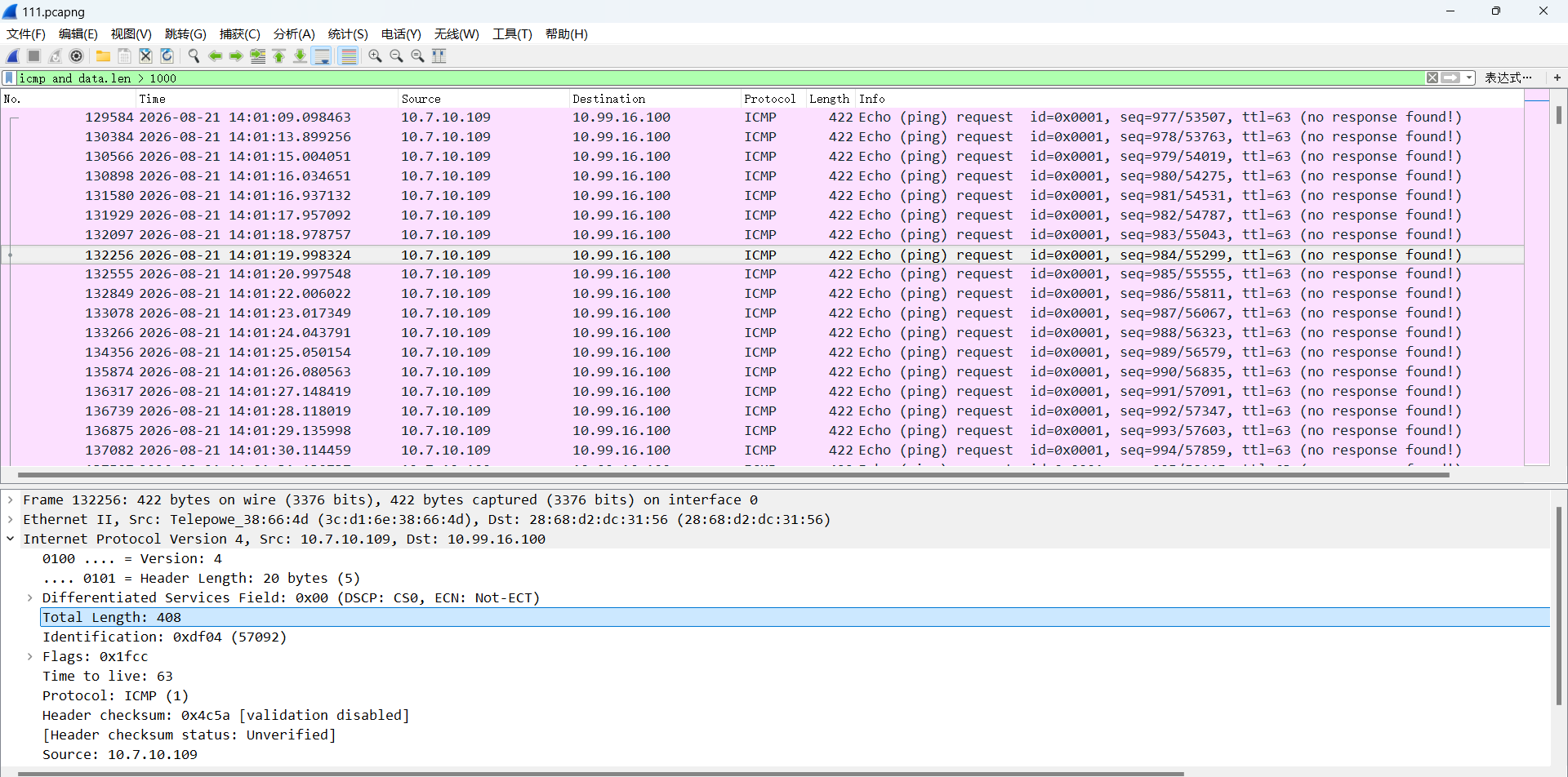
Task: Jump to the first packet
Action: point(278,56)
